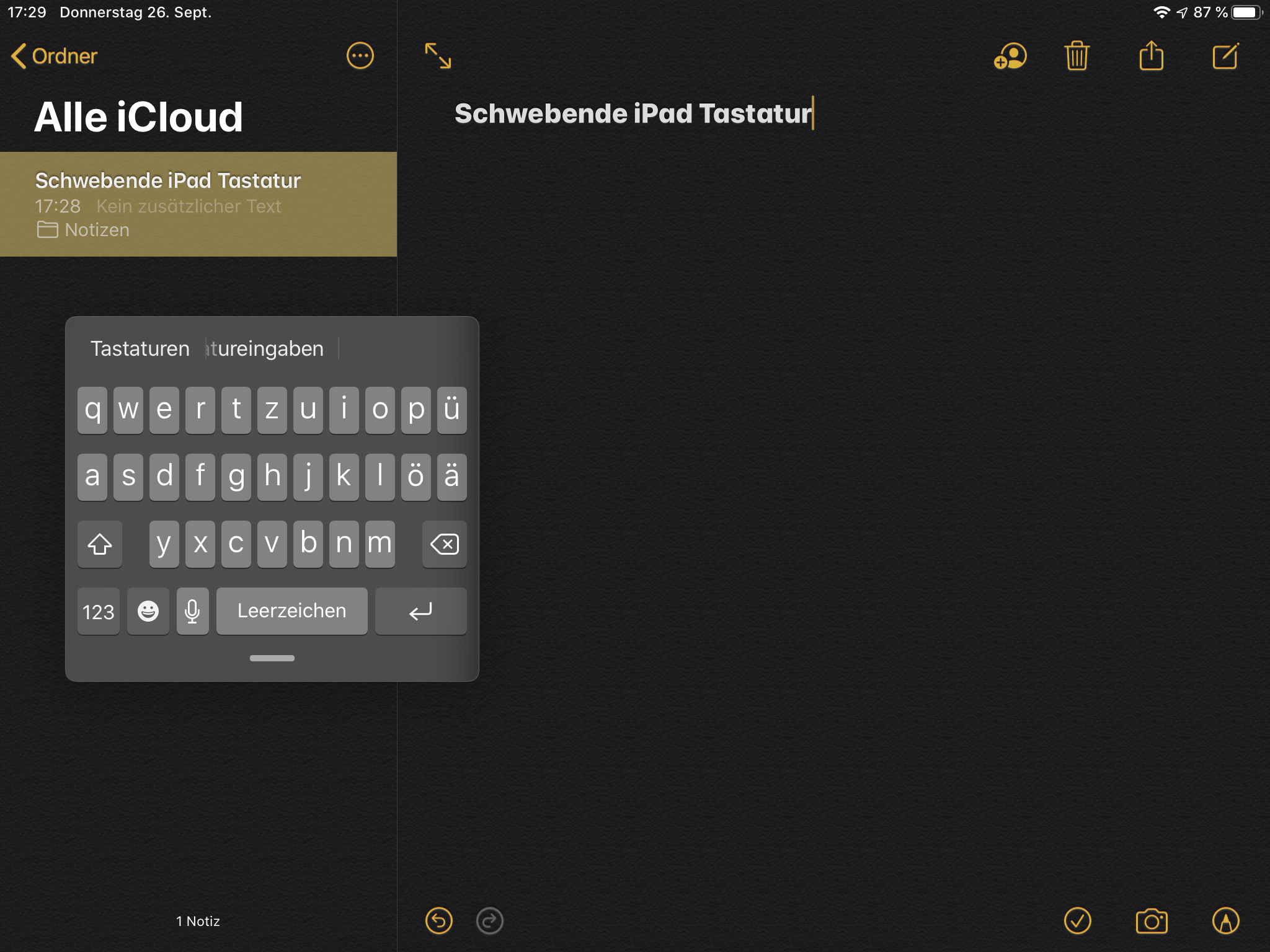1270x952 pixels.
Task: Tap the o key
Action: coord(380,410)
